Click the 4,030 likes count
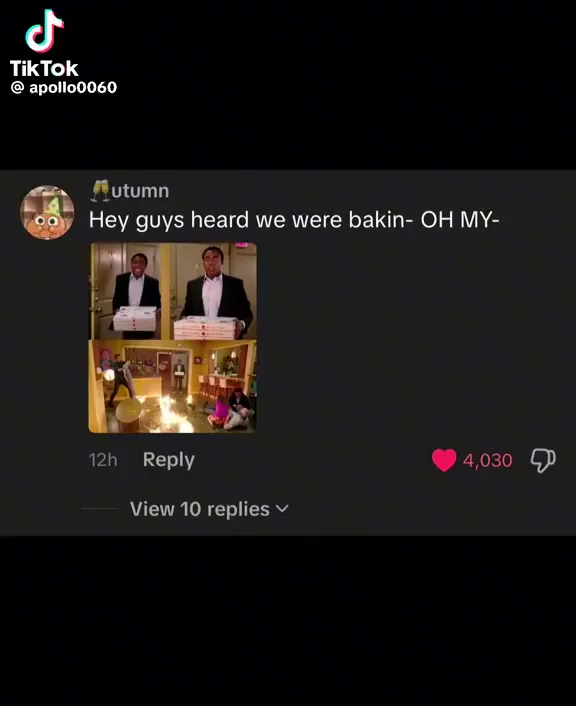This screenshot has height=706, width=576. pyautogui.click(x=488, y=460)
